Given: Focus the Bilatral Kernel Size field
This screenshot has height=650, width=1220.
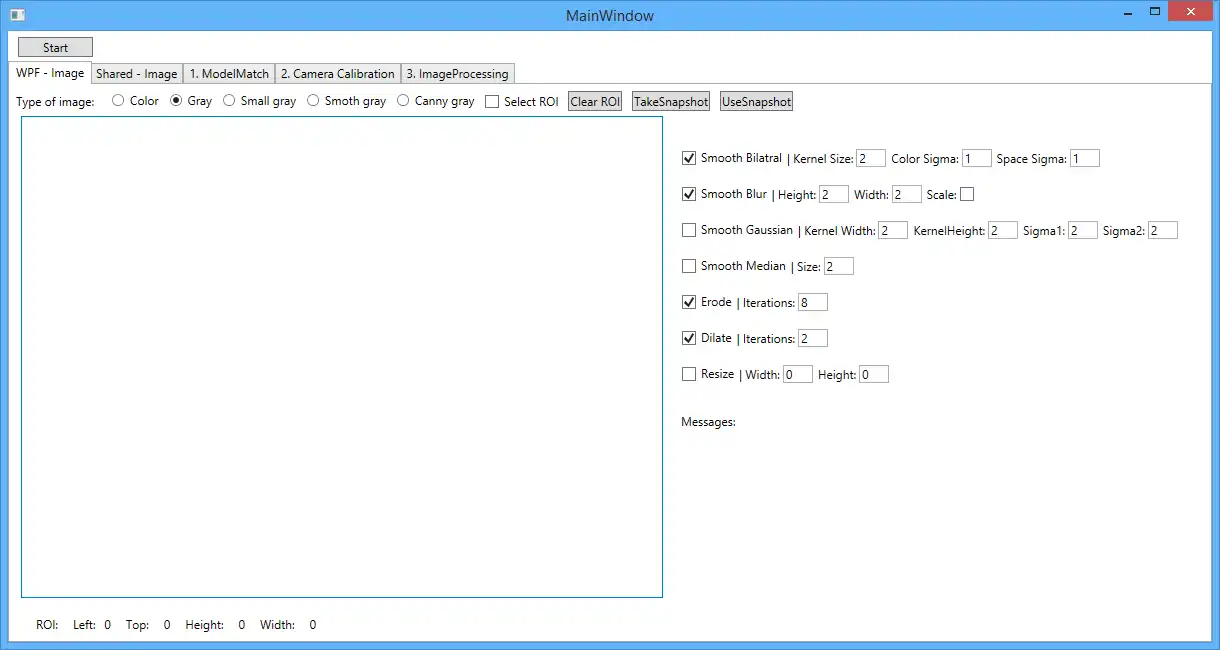Looking at the screenshot, I should tap(871, 158).
